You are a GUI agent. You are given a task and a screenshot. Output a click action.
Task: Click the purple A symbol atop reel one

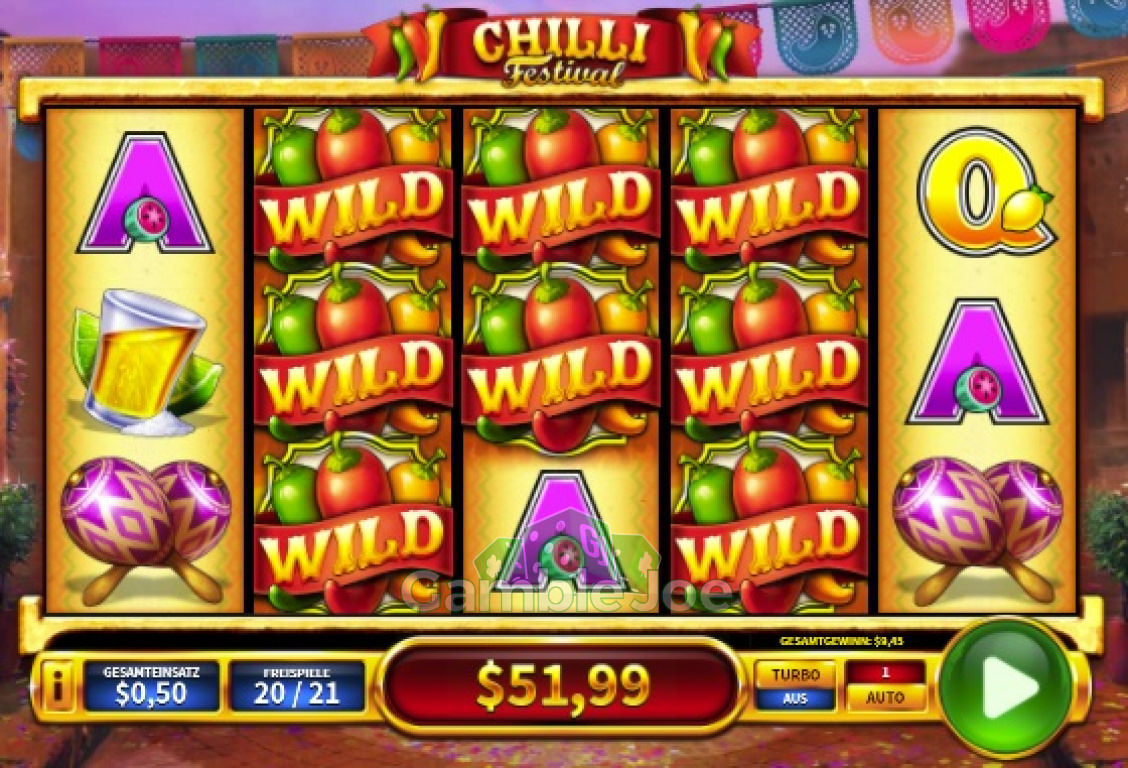click(145, 193)
